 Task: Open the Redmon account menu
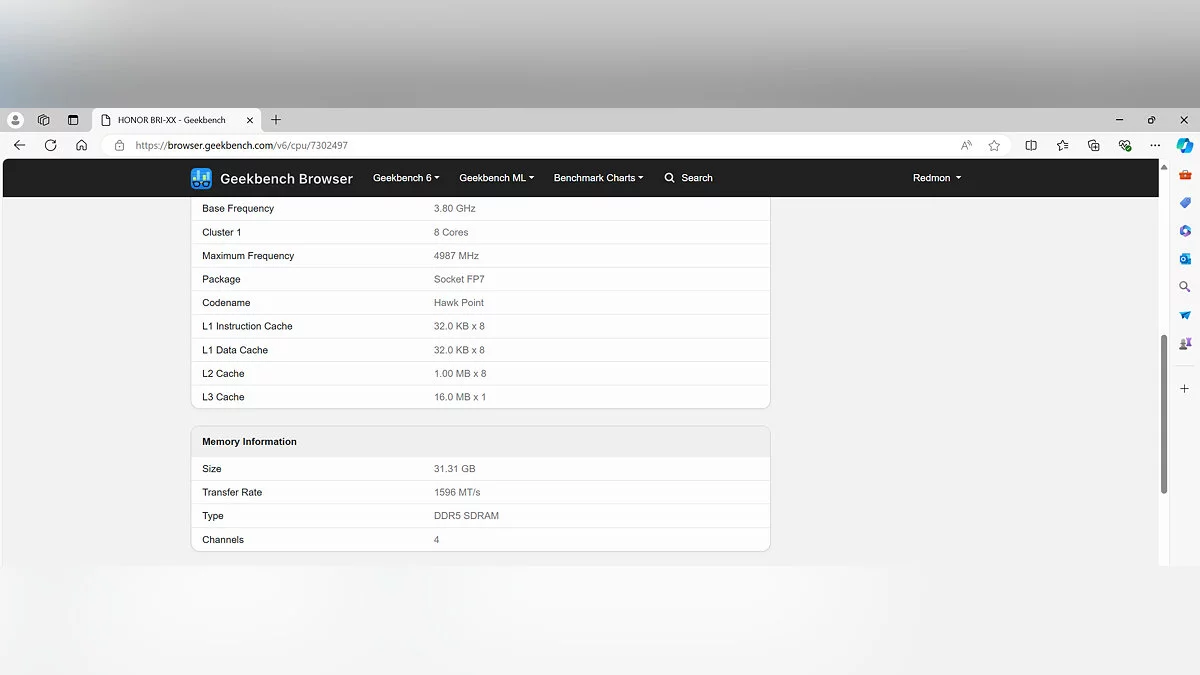[936, 178]
